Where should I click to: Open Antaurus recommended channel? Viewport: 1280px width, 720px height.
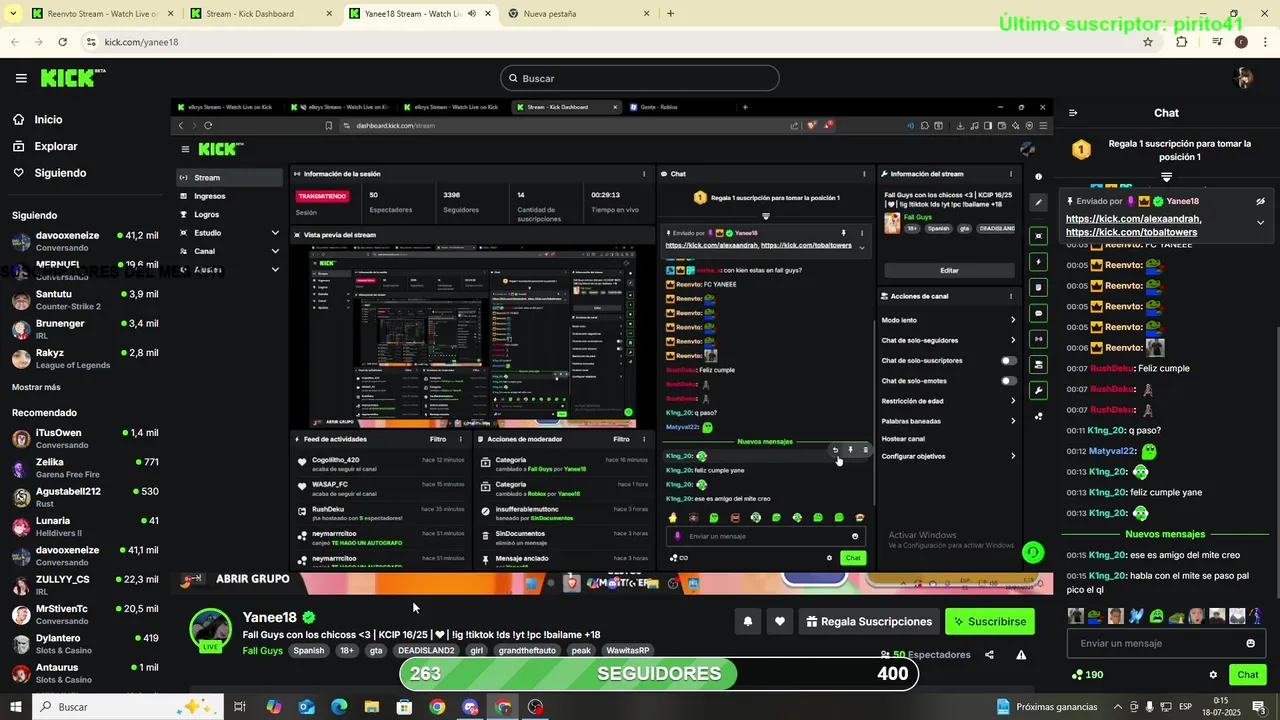tap(85, 673)
